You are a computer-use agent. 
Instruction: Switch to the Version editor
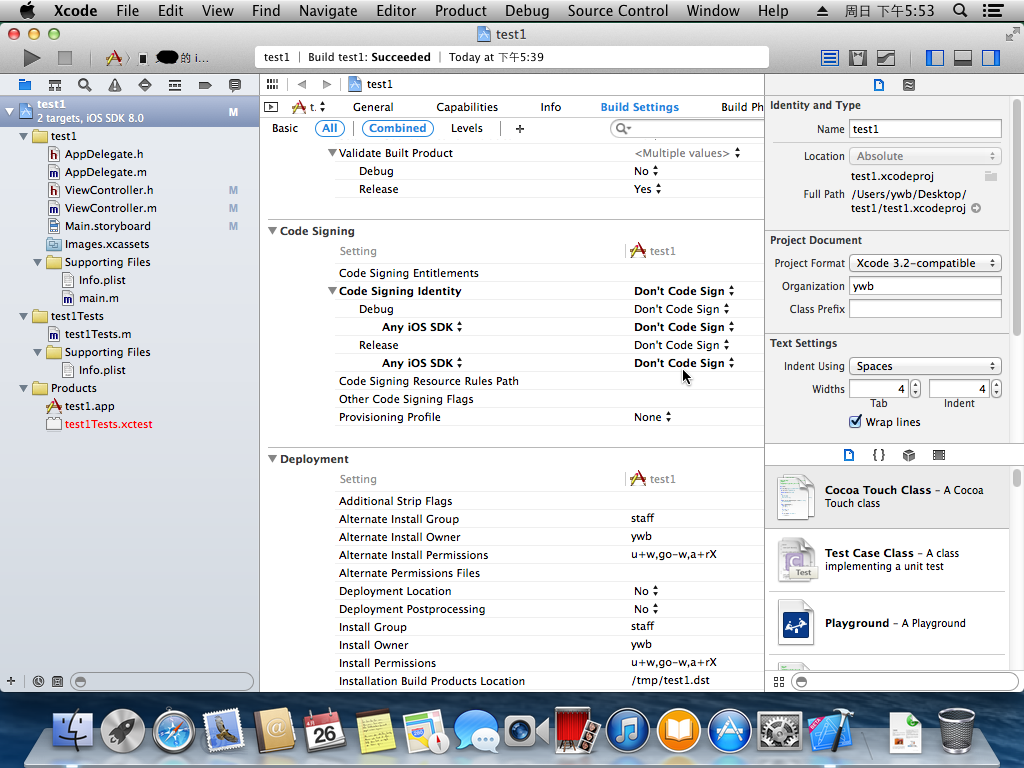click(x=886, y=58)
